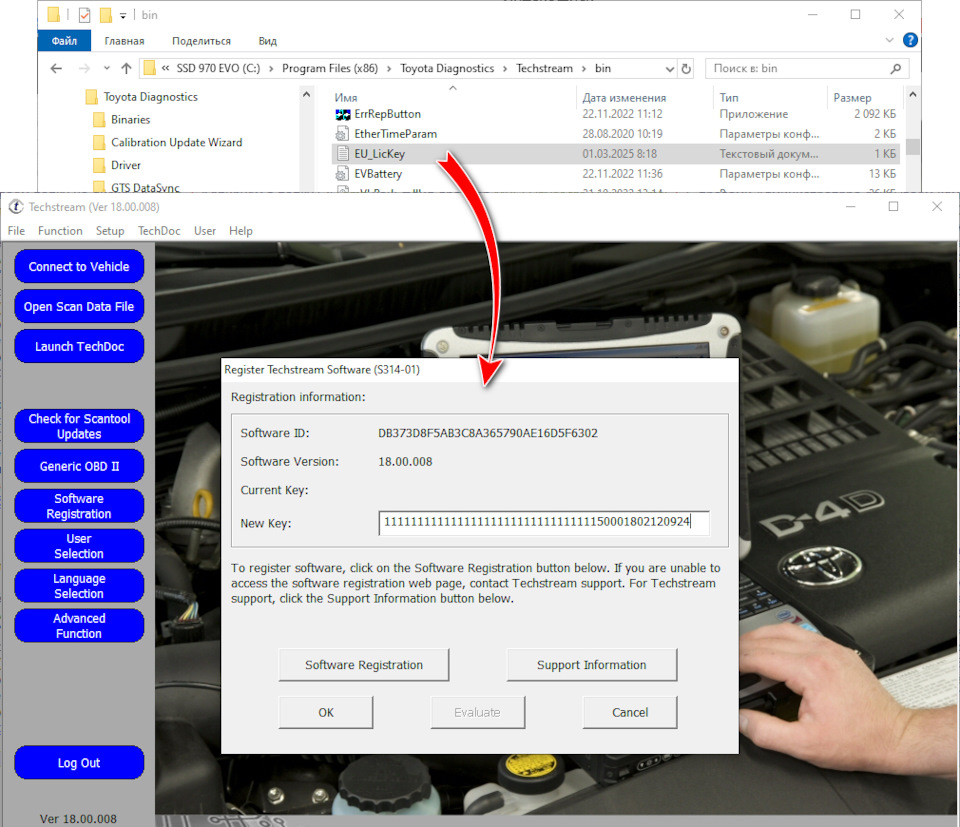This screenshot has width=960, height=827.
Task: Open Explorer Файл ribbon tab
Action: 64,41
